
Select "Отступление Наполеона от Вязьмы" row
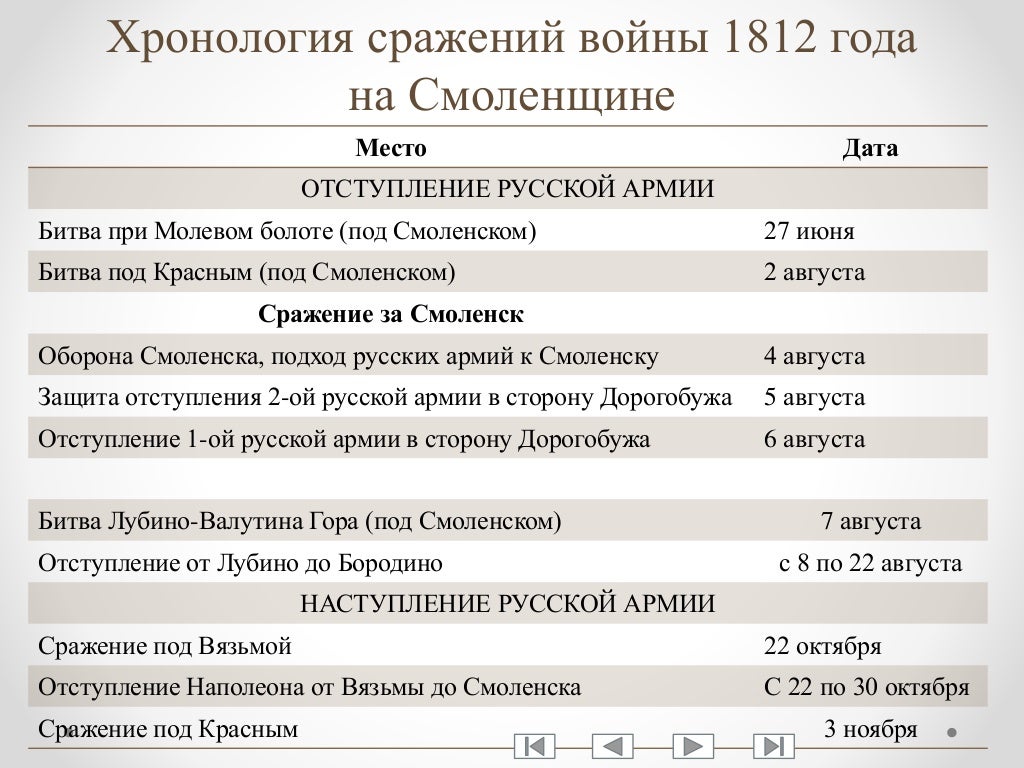pyautogui.click(x=309, y=688)
